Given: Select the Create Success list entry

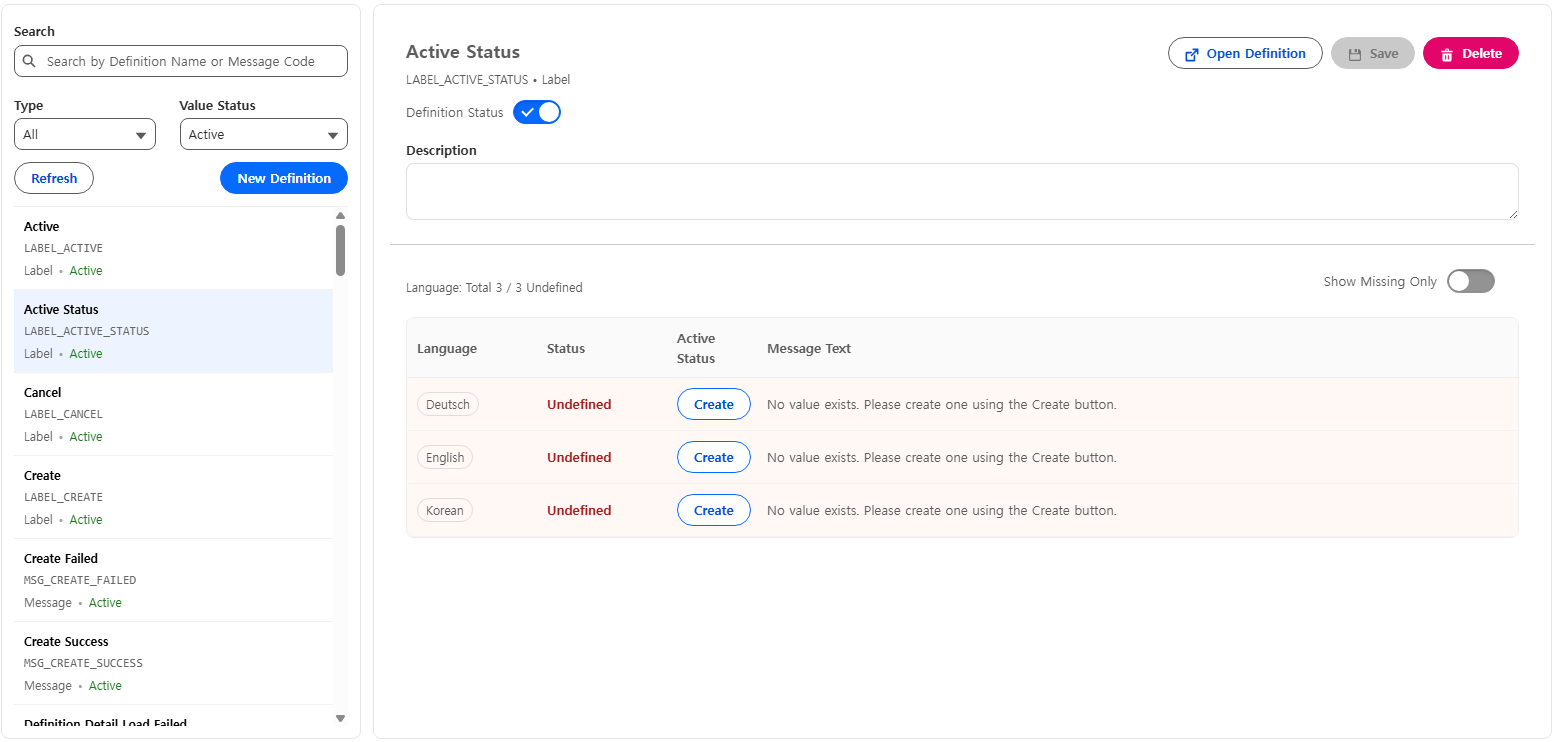Looking at the screenshot, I should 173,663.
